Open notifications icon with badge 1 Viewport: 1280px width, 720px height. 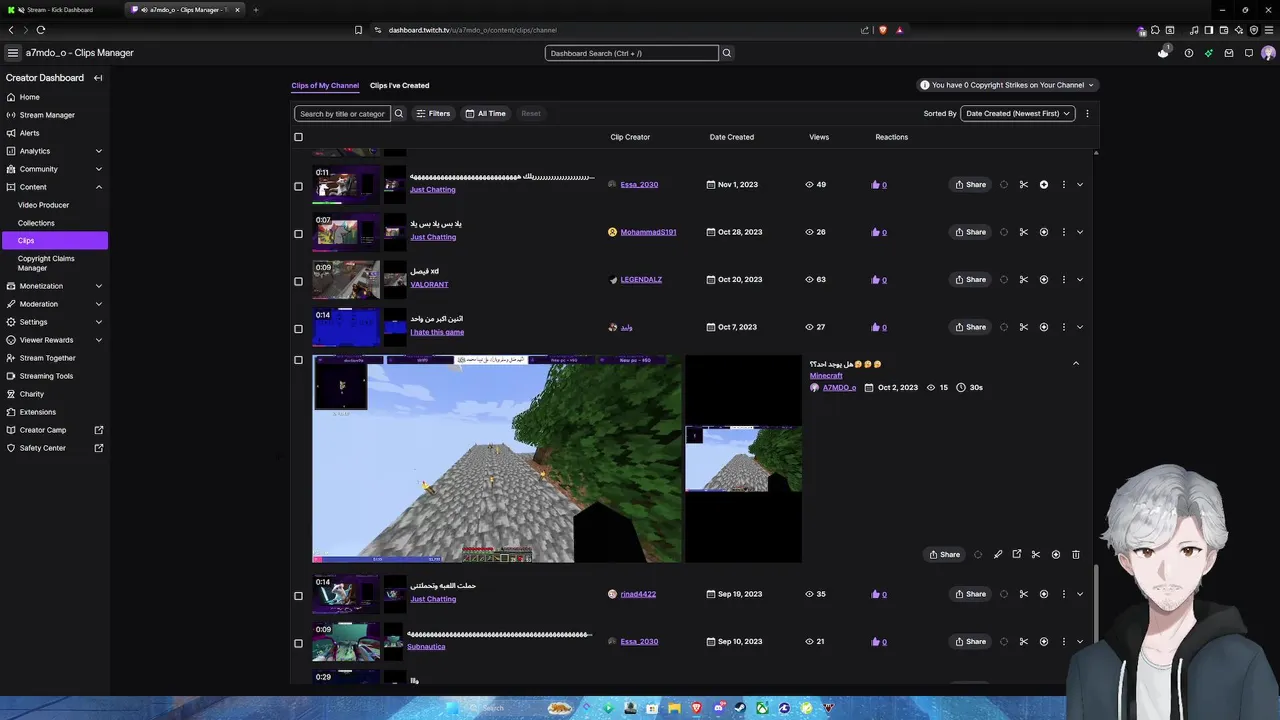(1163, 52)
